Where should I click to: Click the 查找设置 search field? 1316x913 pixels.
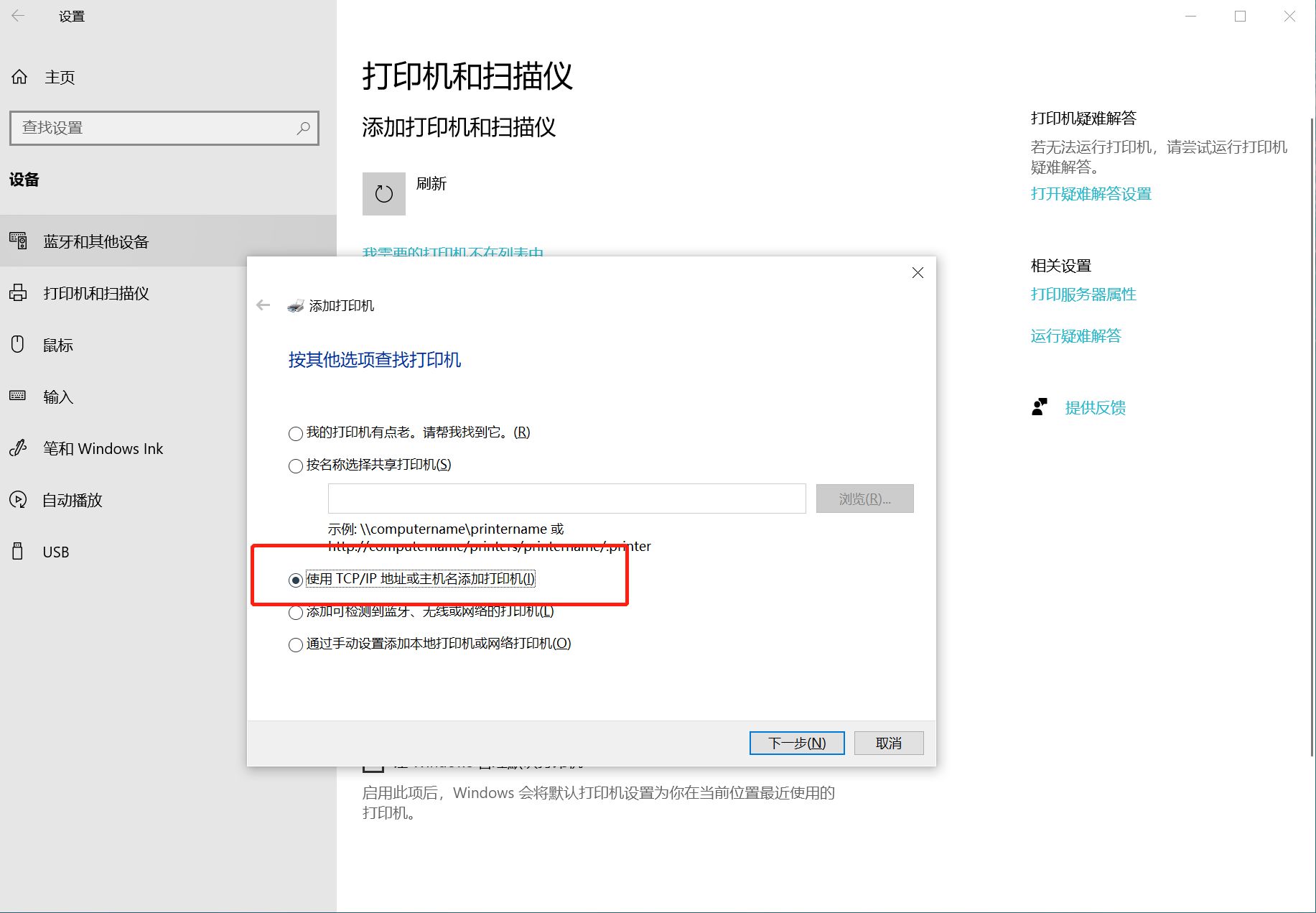pos(154,128)
